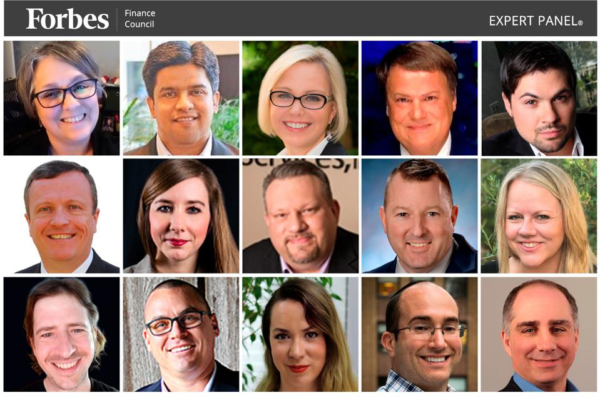Select the woman with gray hair and dark glasses

click(x=62, y=98)
